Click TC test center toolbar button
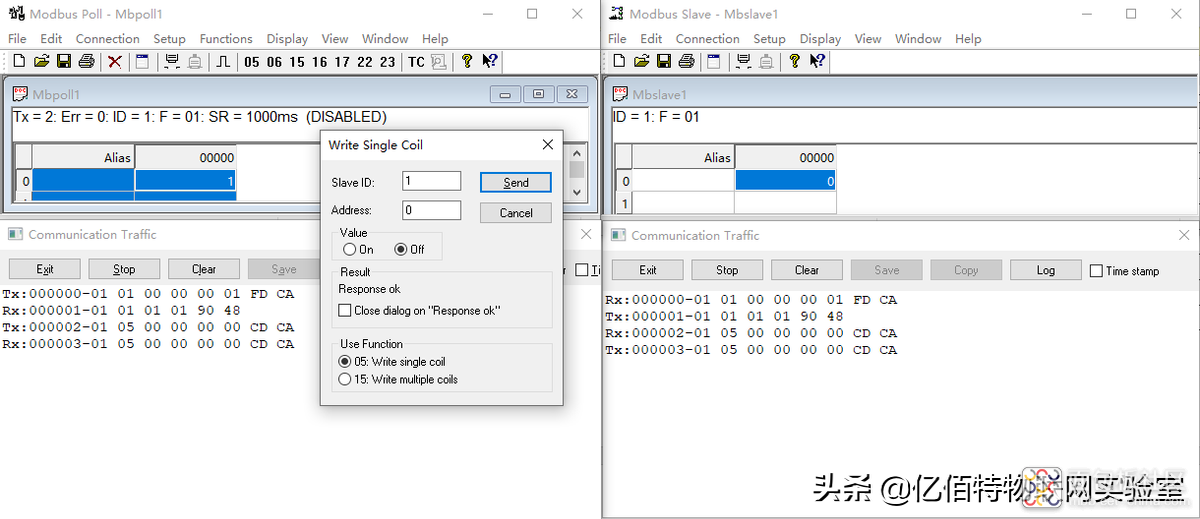 pos(416,62)
